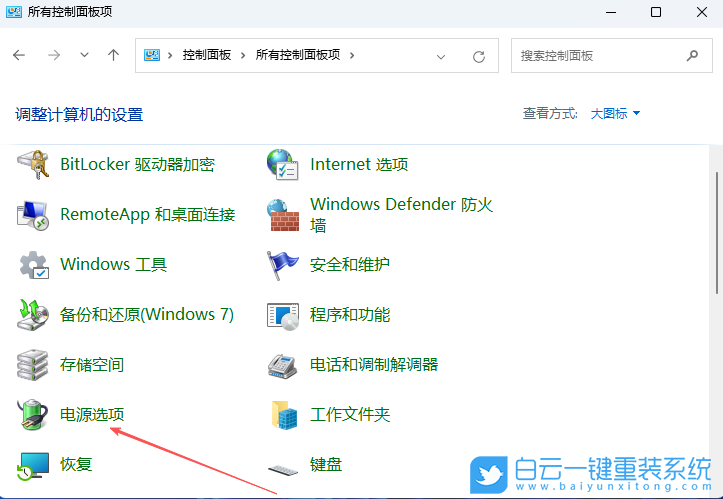The image size is (723, 499).
Task: Click the 安全和维护 blue flag icon
Action: (282, 265)
